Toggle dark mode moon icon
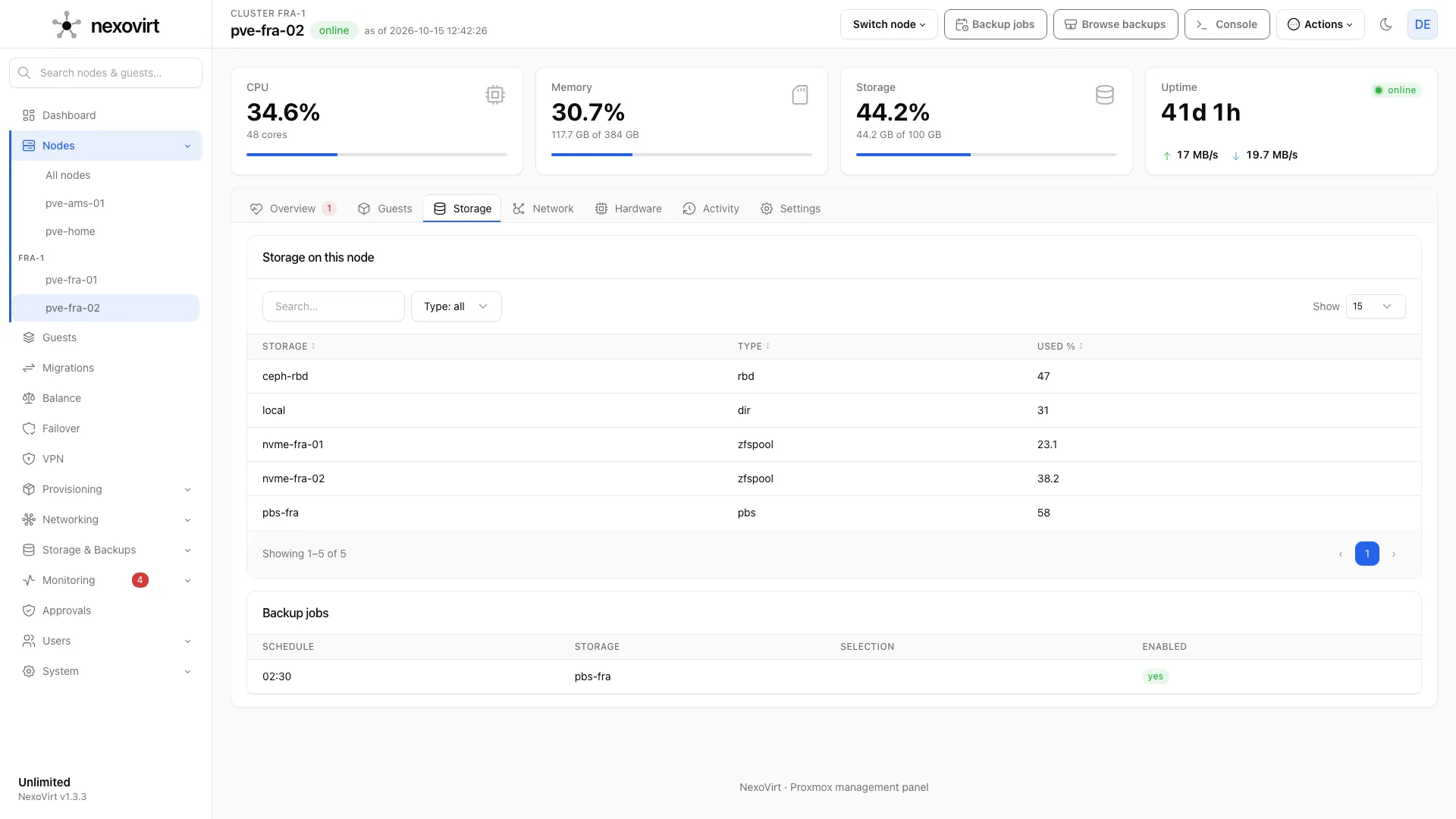Viewport: 1456px width, 819px height. click(1385, 24)
